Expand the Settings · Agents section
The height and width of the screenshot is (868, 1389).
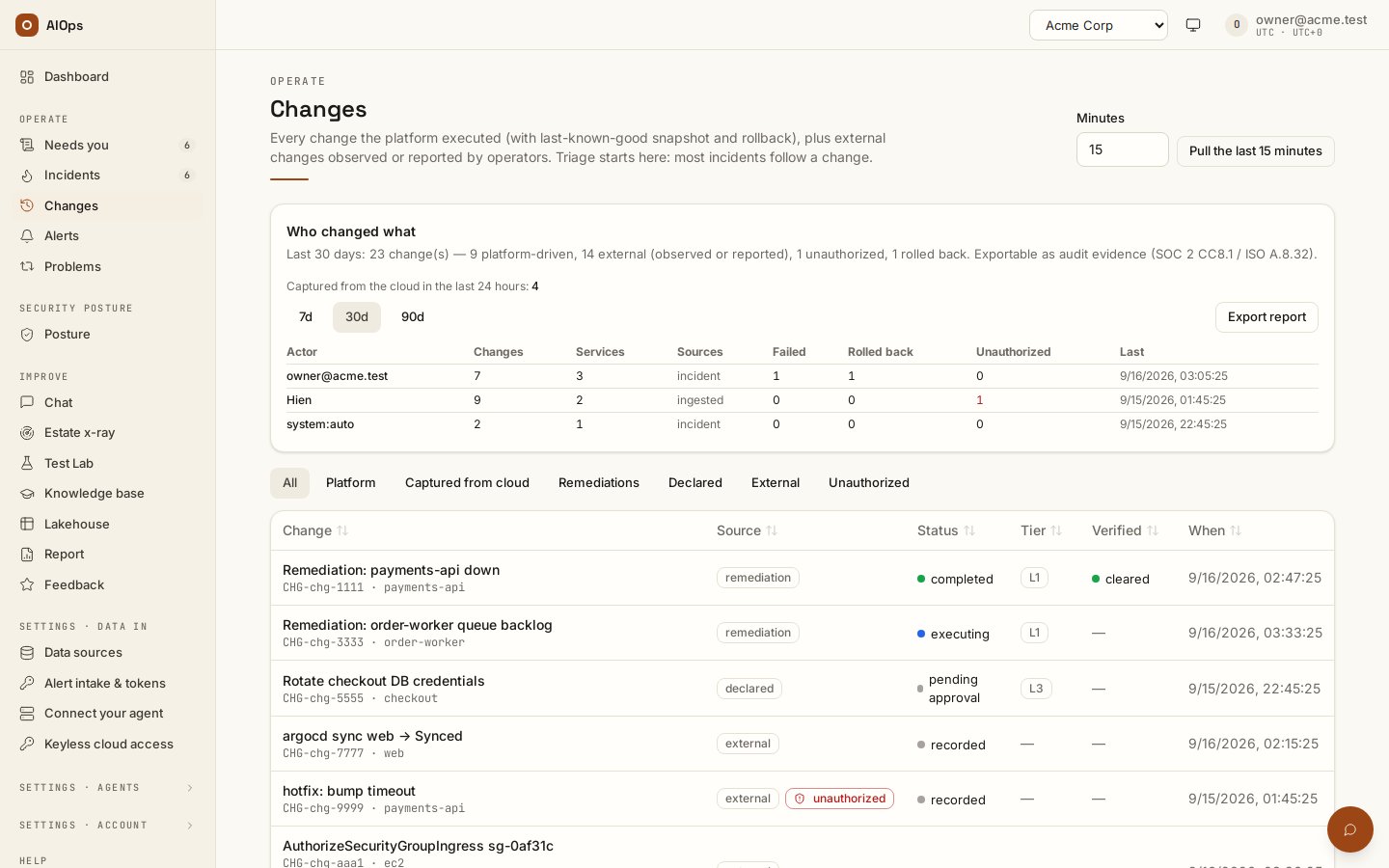107,788
